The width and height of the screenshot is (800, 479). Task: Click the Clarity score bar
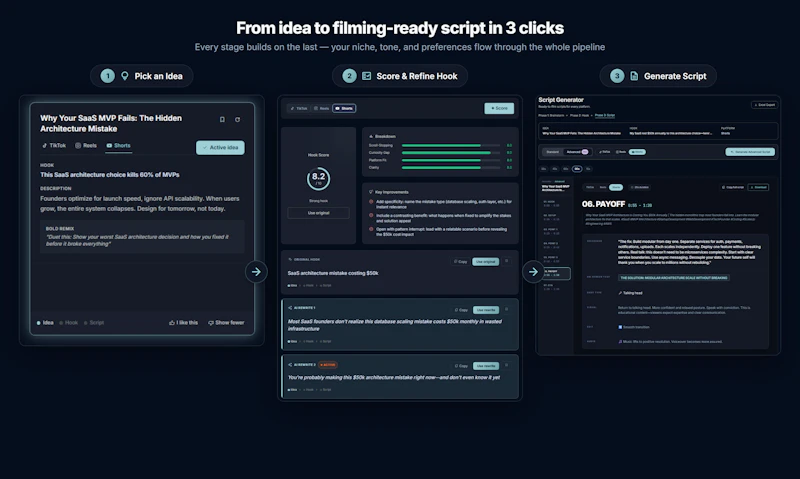[451, 167]
